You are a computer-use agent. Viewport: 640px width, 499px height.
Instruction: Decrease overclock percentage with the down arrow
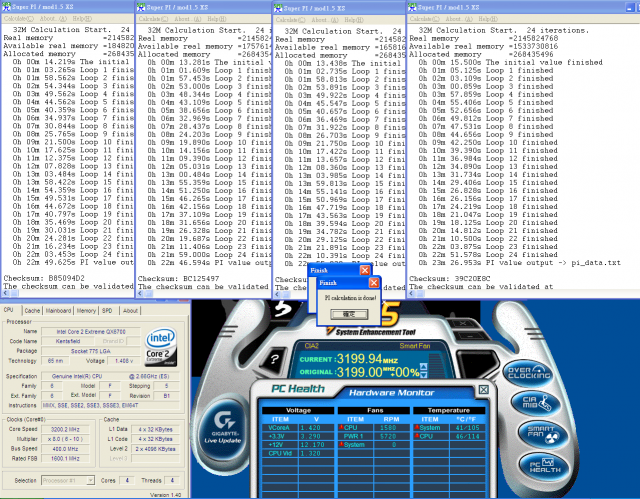coord(424,375)
